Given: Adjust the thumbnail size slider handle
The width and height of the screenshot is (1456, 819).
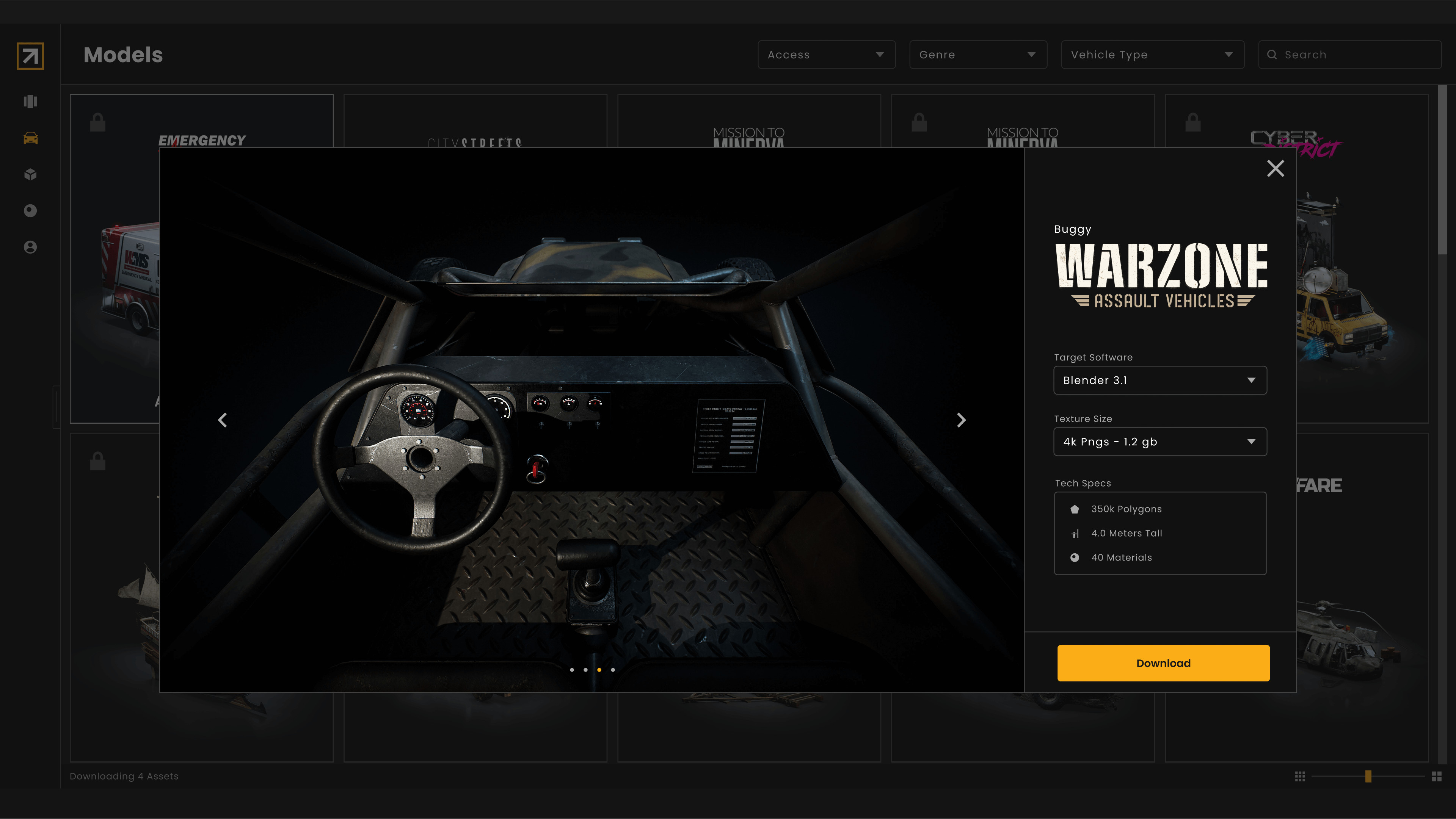Looking at the screenshot, I should (x=1368, y=776).
